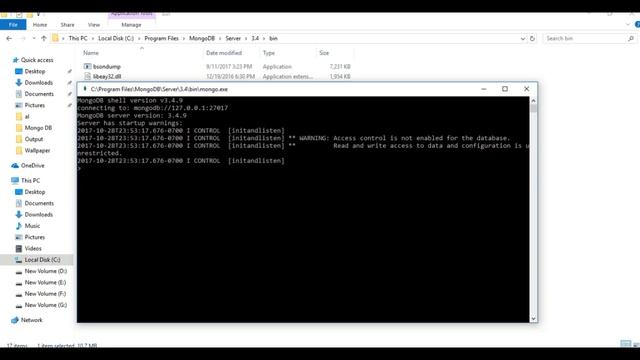Select Local Disk (C:) in address path
The image size is (640, 360).
[x=116, y=38]
